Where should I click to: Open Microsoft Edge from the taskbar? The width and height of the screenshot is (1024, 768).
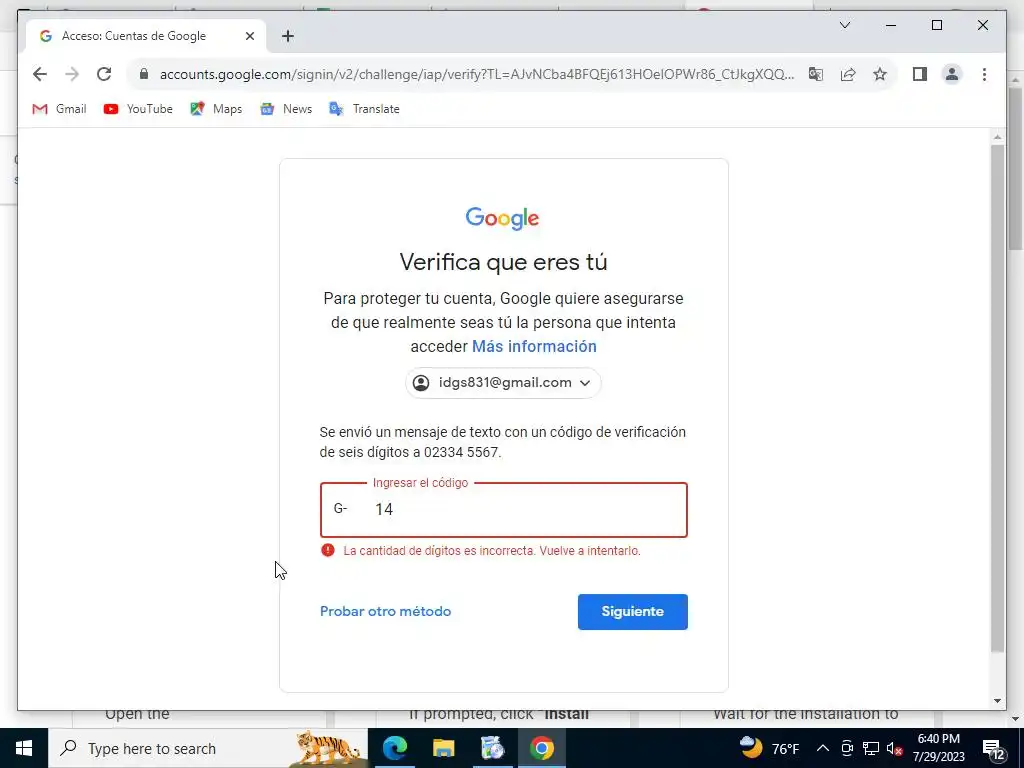tap(394, 748)
